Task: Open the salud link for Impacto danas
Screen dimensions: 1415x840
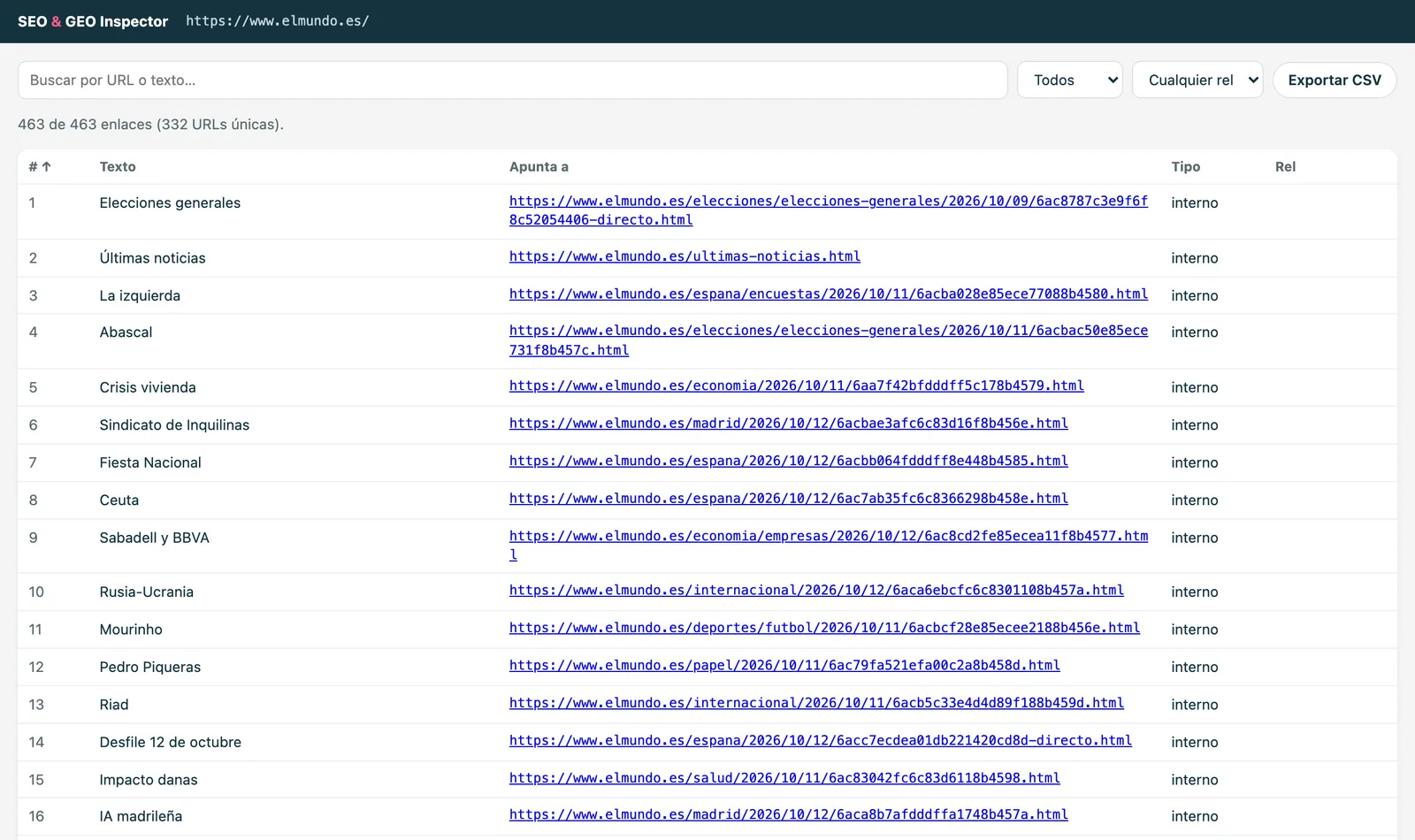Action: (784, 778)
